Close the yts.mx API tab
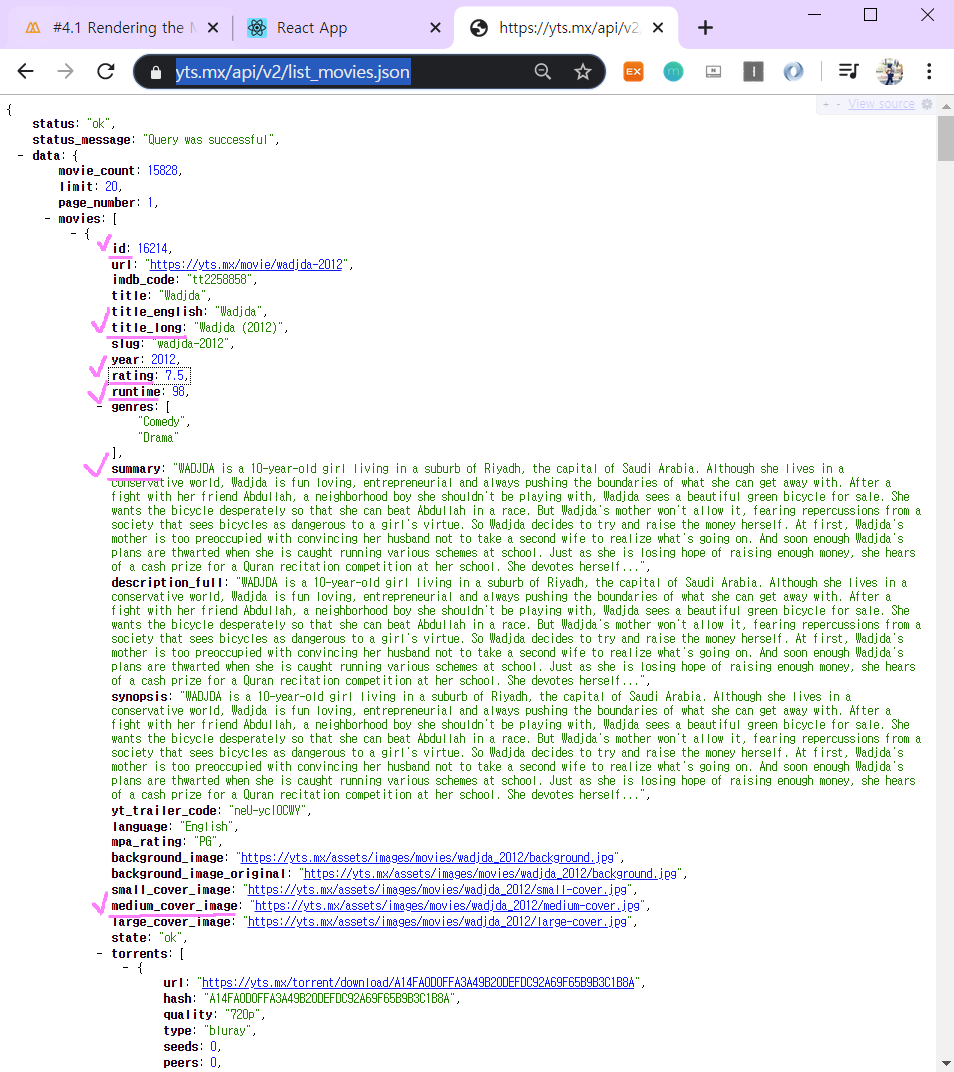Screen dimensions: 954x1072 (658, 28)
